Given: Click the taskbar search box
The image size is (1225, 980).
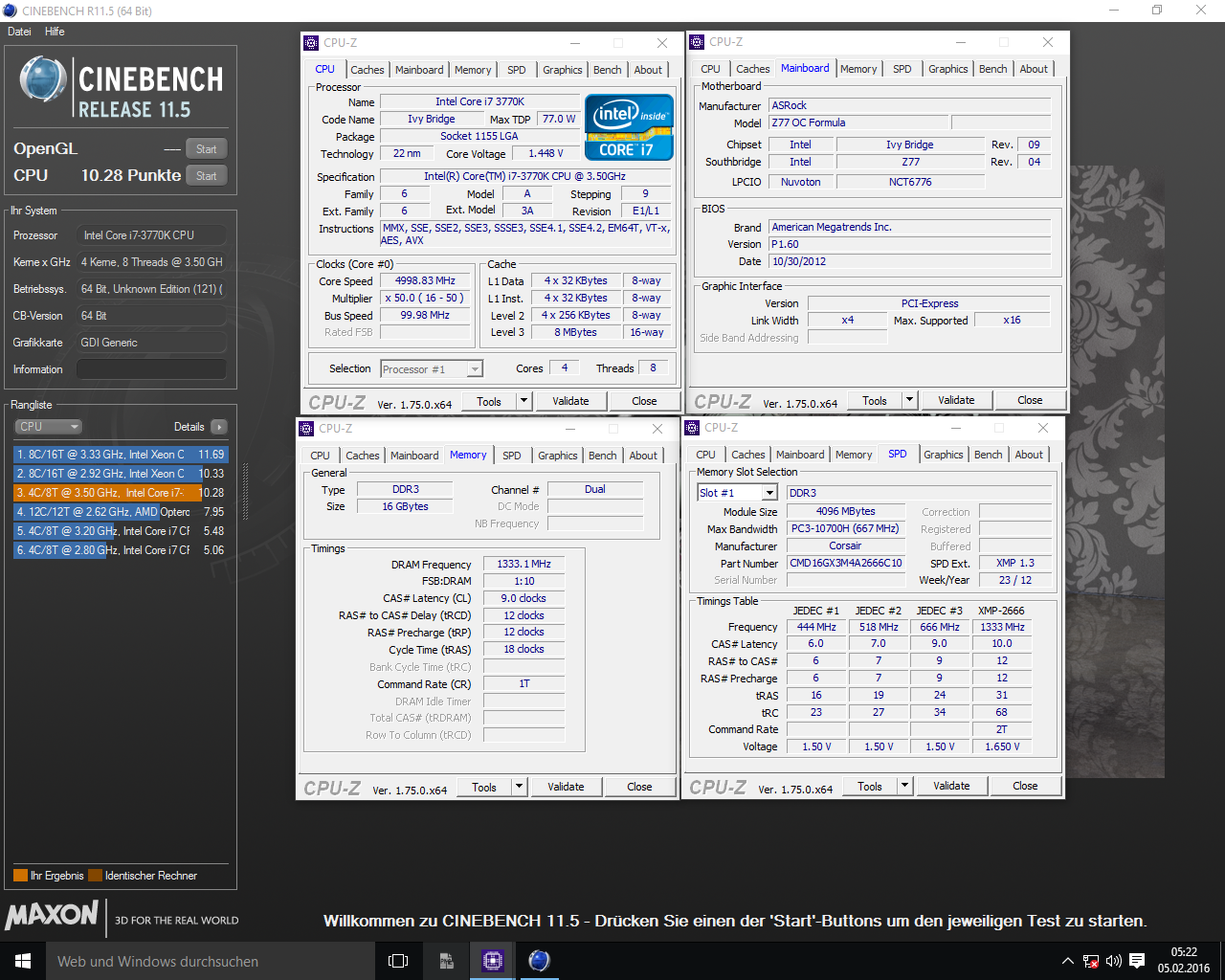Looking at the screenshot, I should click(211, 961).
